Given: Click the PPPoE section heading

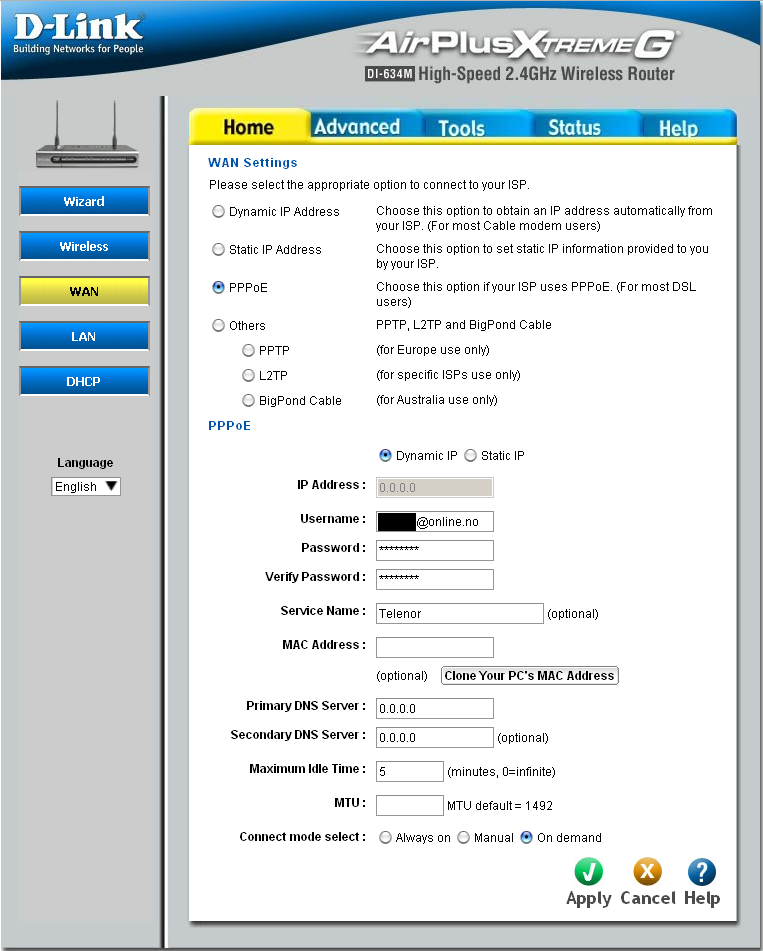Looking at the screenshot, I should pyautogui.click(x=229, y=426).
